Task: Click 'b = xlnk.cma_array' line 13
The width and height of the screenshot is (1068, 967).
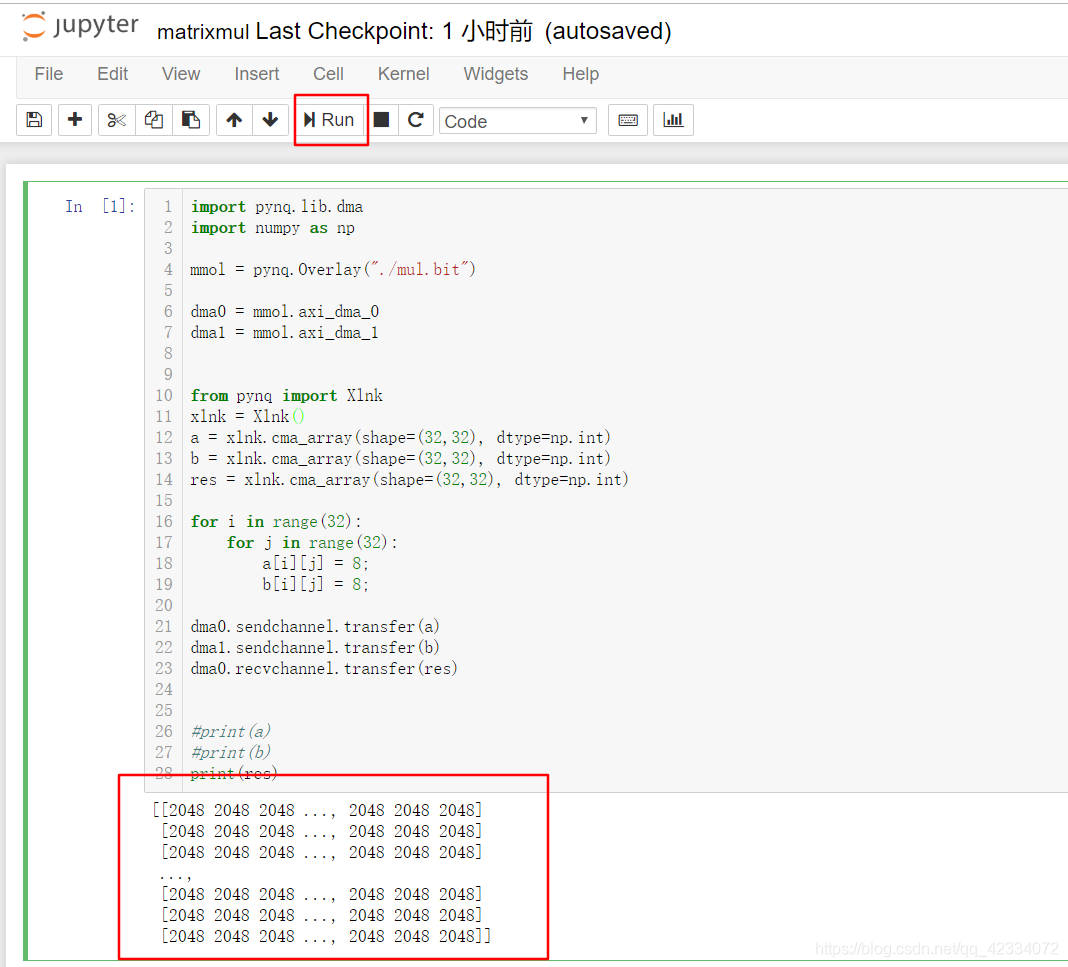Action: click(x=400, y=459)
